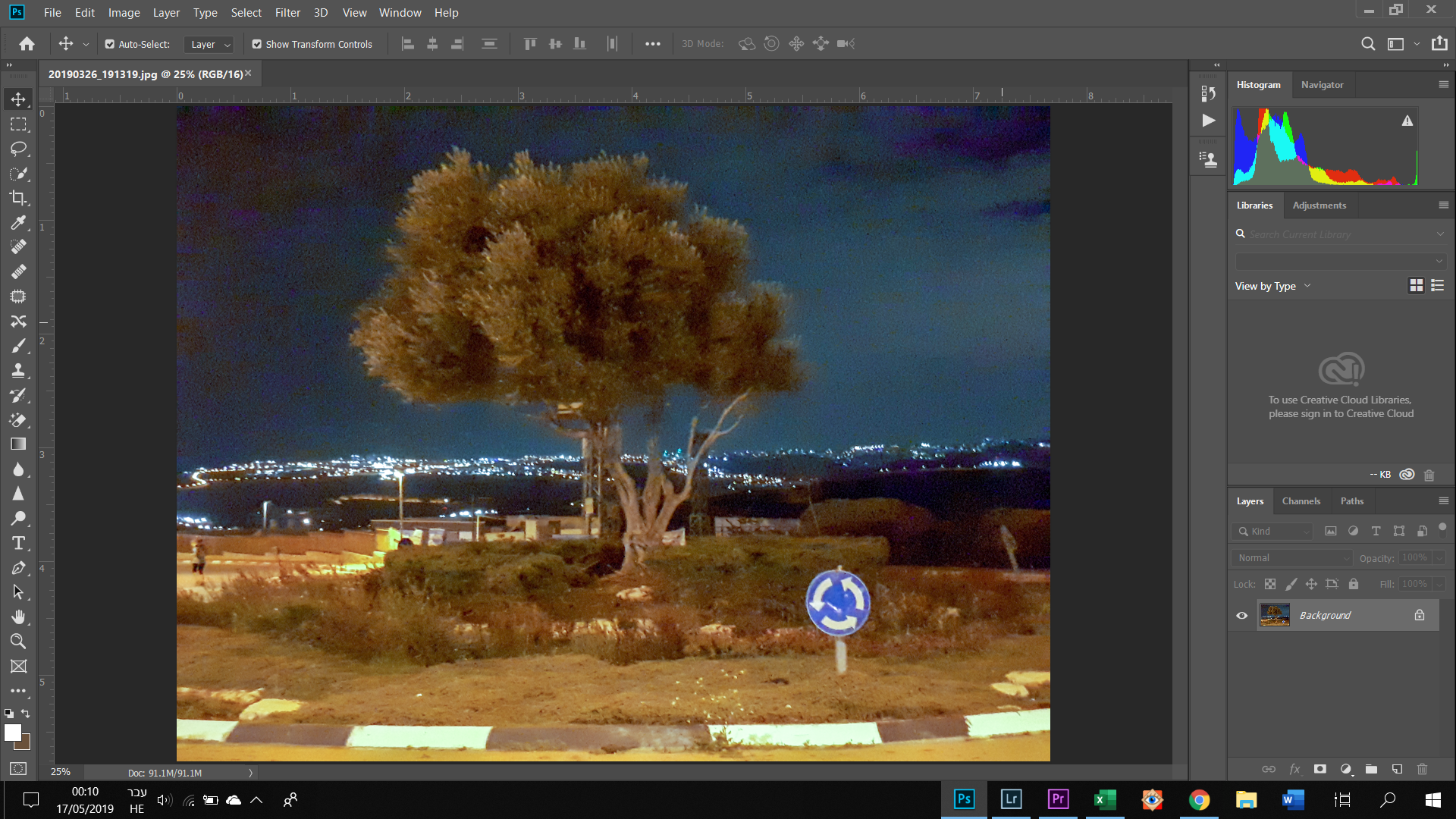Click the delete layer trash icon
The width and height of the screenshot is (1456, 819).
click(1422, 769)
